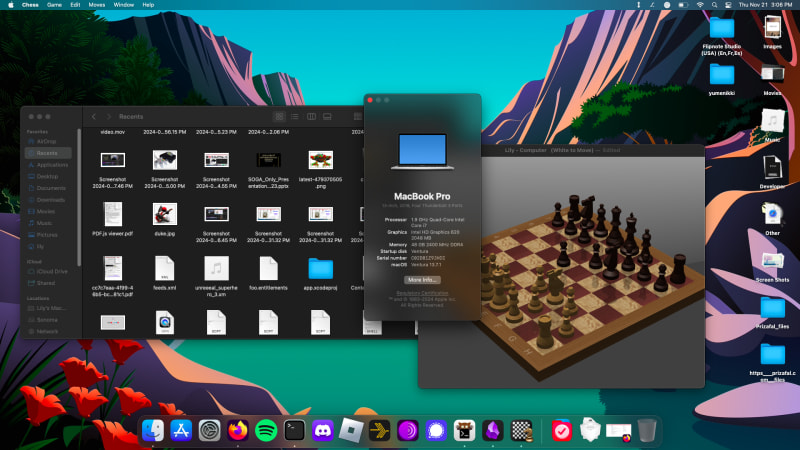Click the Chess app icon in Dock

(x=521, y=430)
